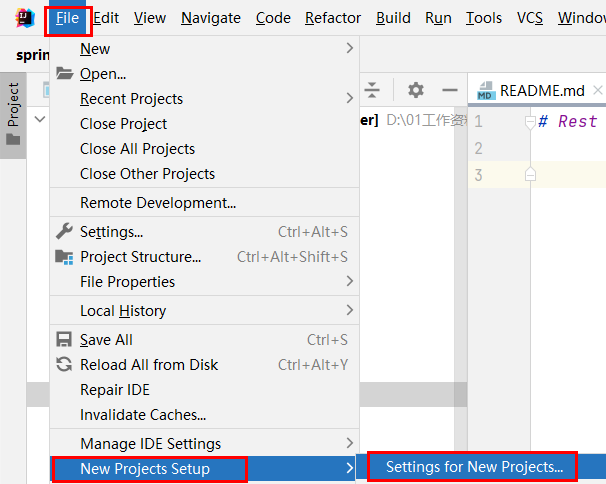This screenshot has width=606, height=484.
Task: Open the project view gear options
Action: [416, 90]
